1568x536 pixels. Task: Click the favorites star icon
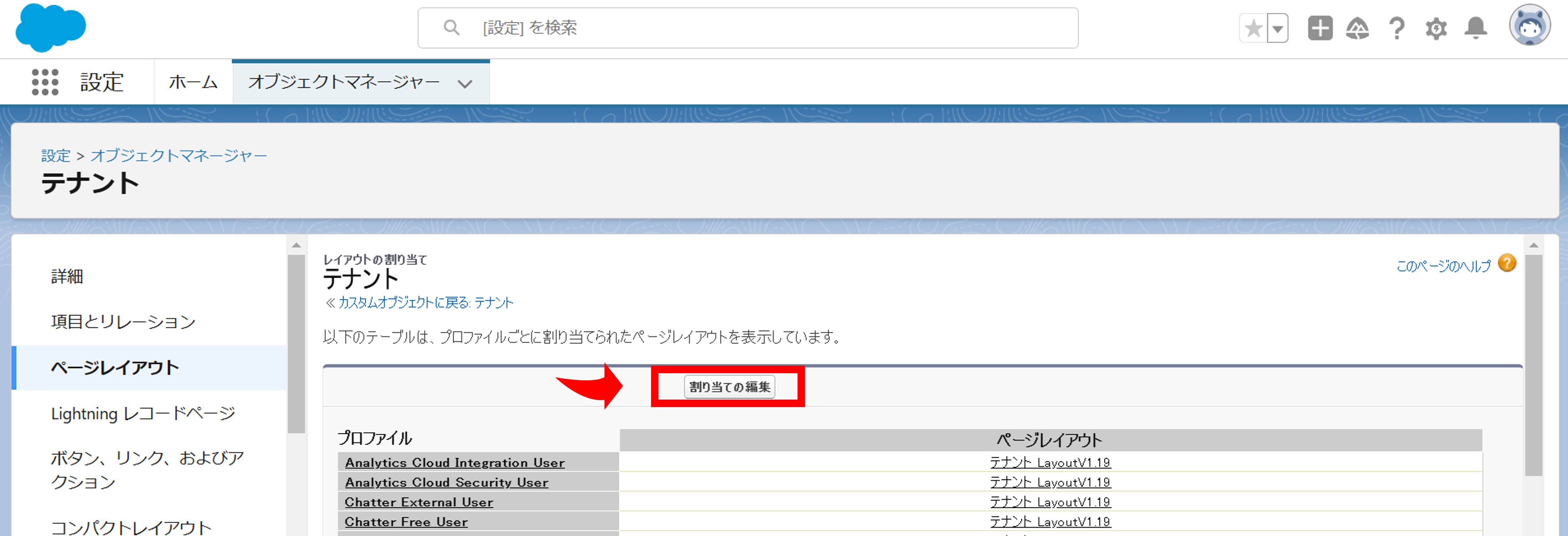[1254, 27]
